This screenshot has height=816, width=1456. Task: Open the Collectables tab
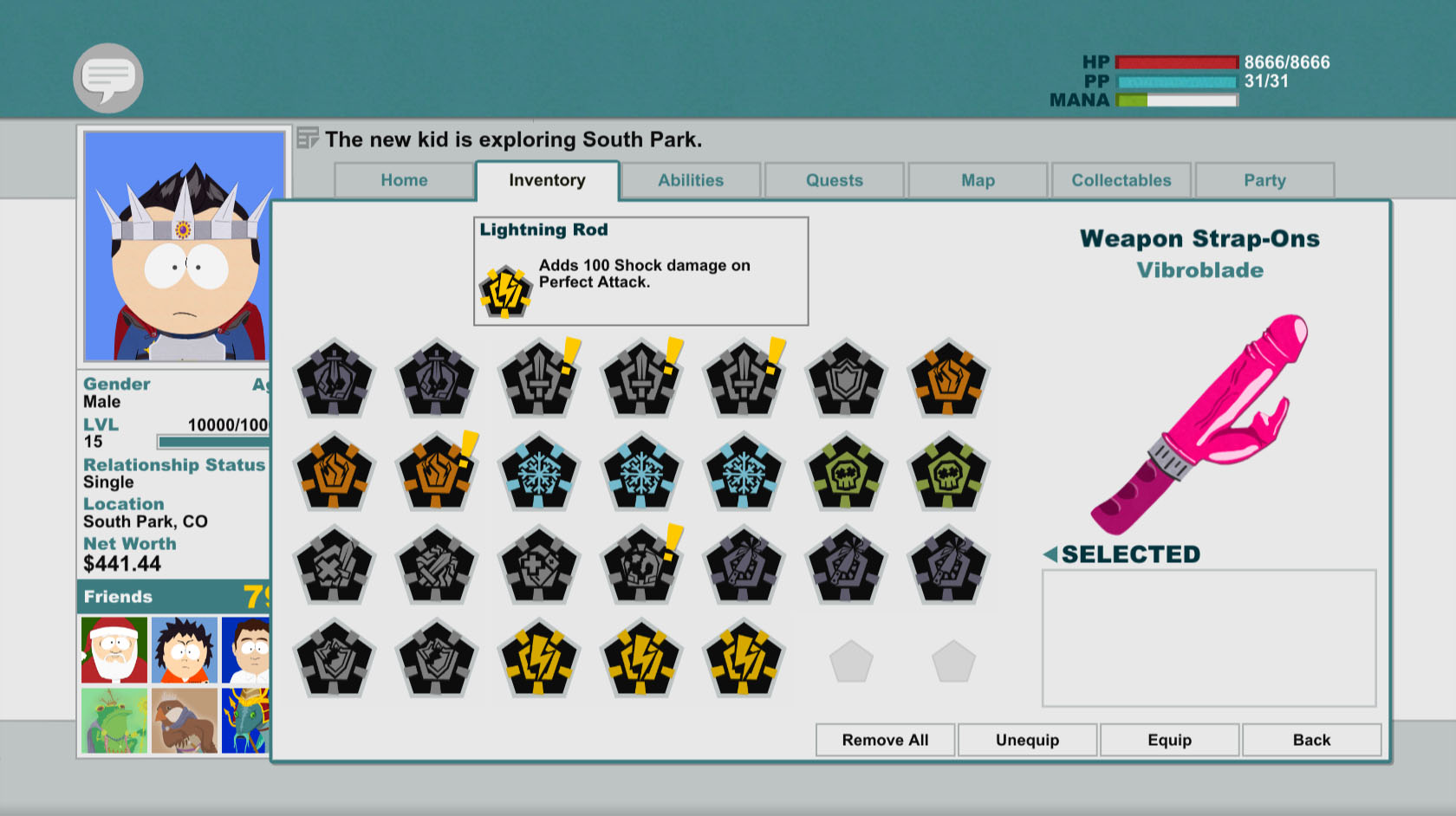click(x=1121, y=180)
